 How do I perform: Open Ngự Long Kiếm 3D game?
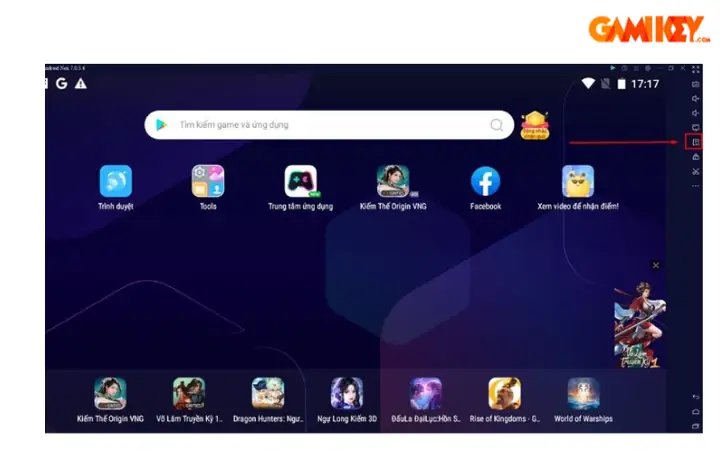347,393
